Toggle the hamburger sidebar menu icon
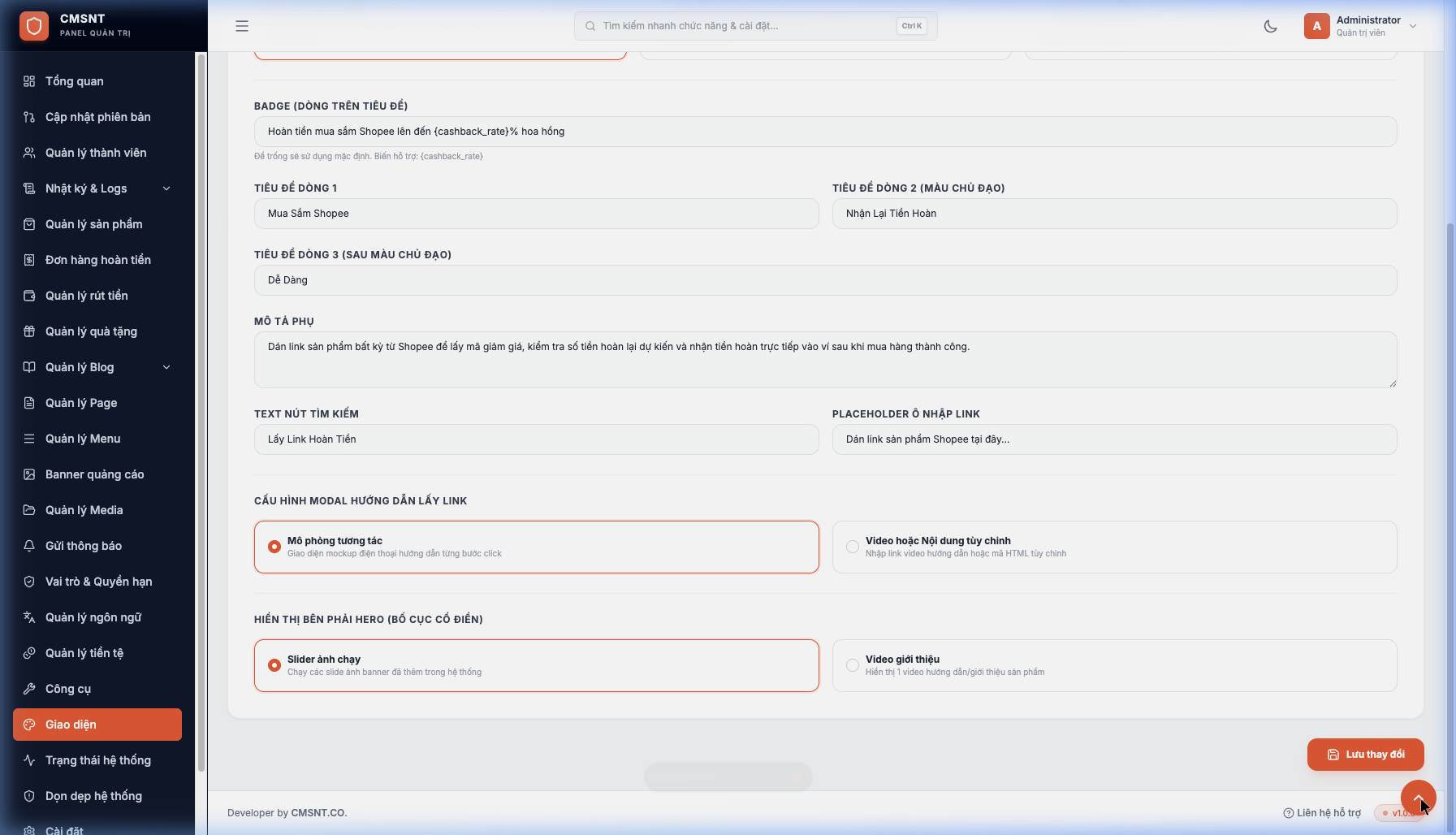The height and width of the screenshot is (835, 1456). (x=242, y=26)
